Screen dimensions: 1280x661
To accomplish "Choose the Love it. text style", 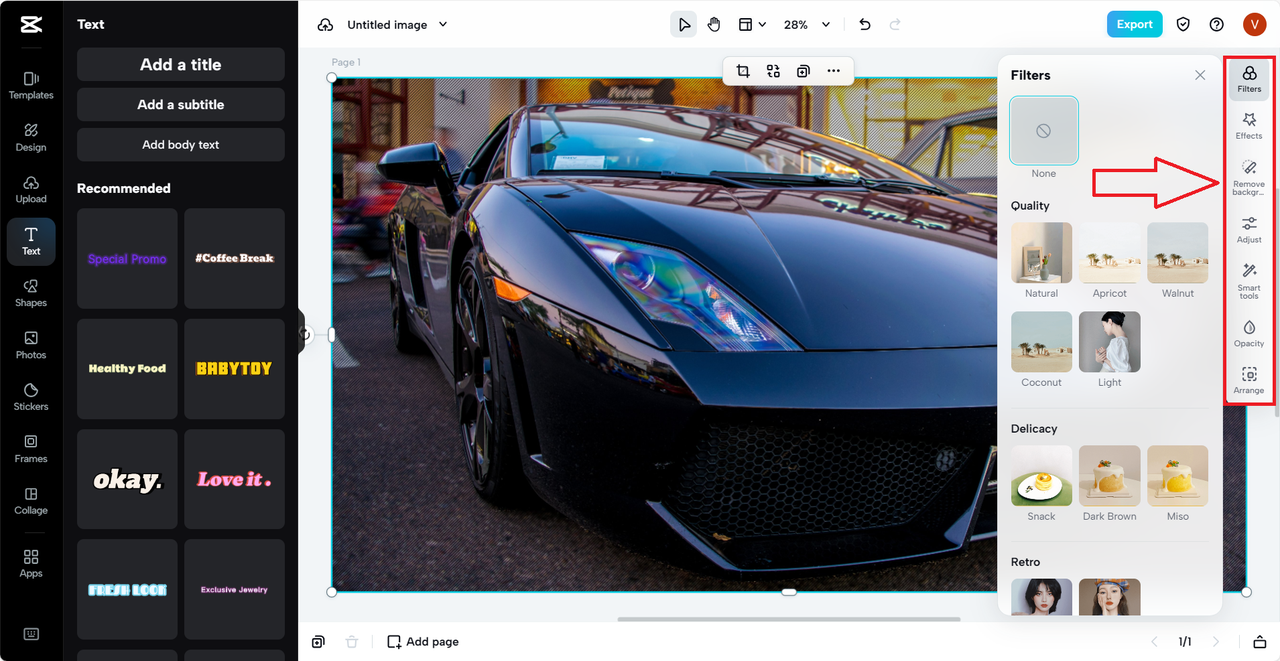I will coord(234,479).
